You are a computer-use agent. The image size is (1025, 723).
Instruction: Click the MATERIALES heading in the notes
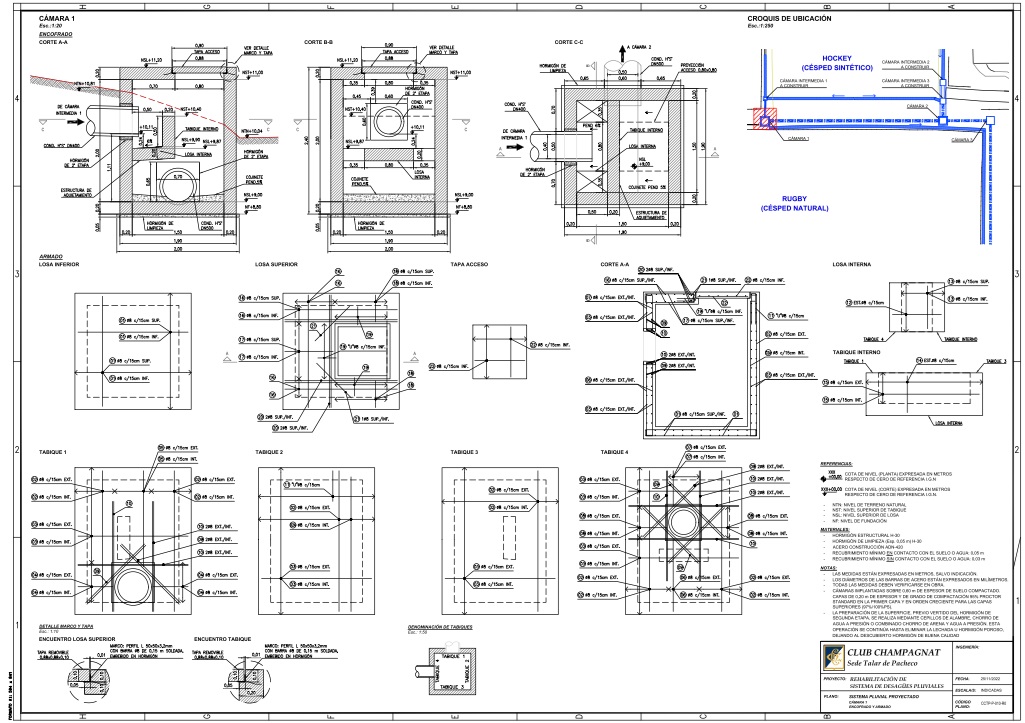click(834, 529)
